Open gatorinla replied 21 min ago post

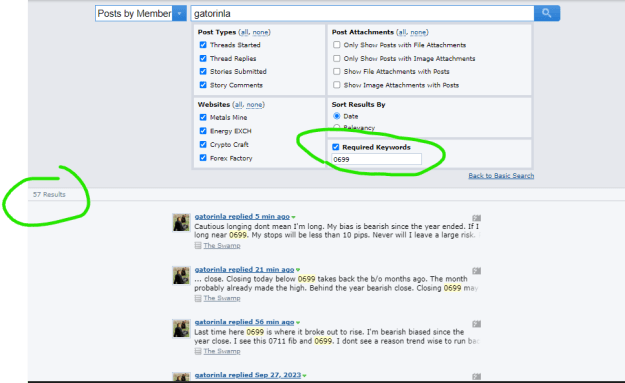[x=244, y=269]
